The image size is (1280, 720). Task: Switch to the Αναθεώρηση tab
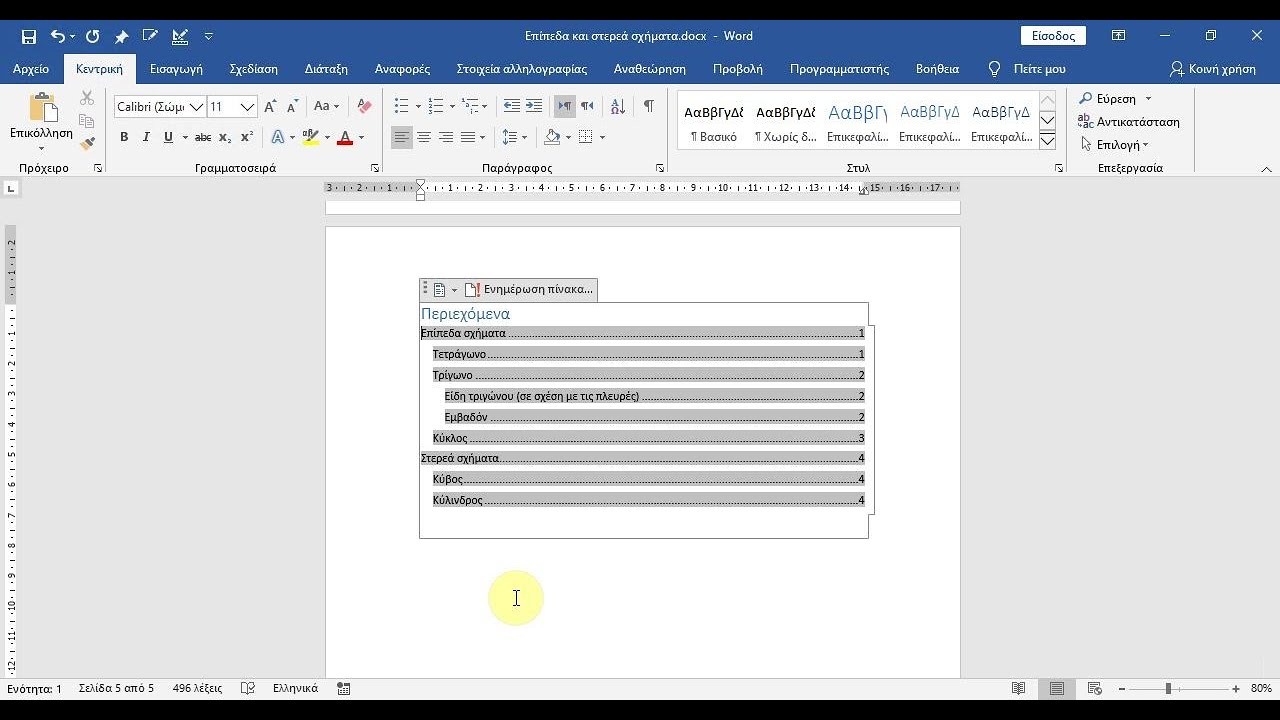point(650,69)
